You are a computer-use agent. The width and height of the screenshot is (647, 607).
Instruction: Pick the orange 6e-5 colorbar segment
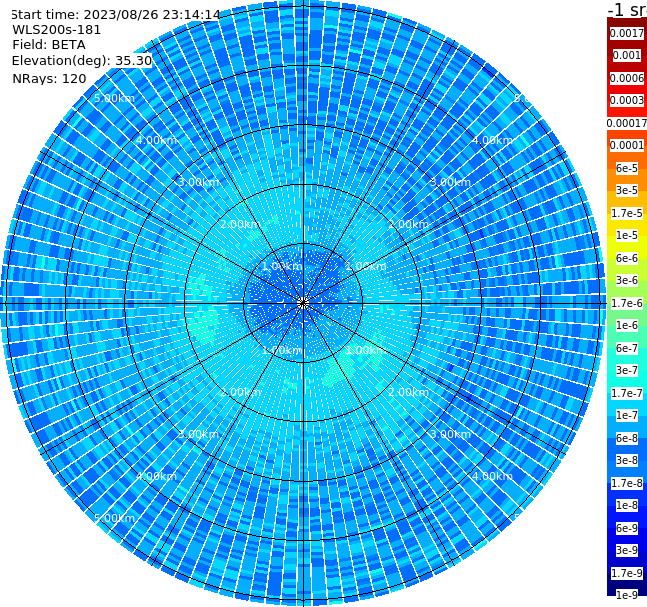(627, 168)
